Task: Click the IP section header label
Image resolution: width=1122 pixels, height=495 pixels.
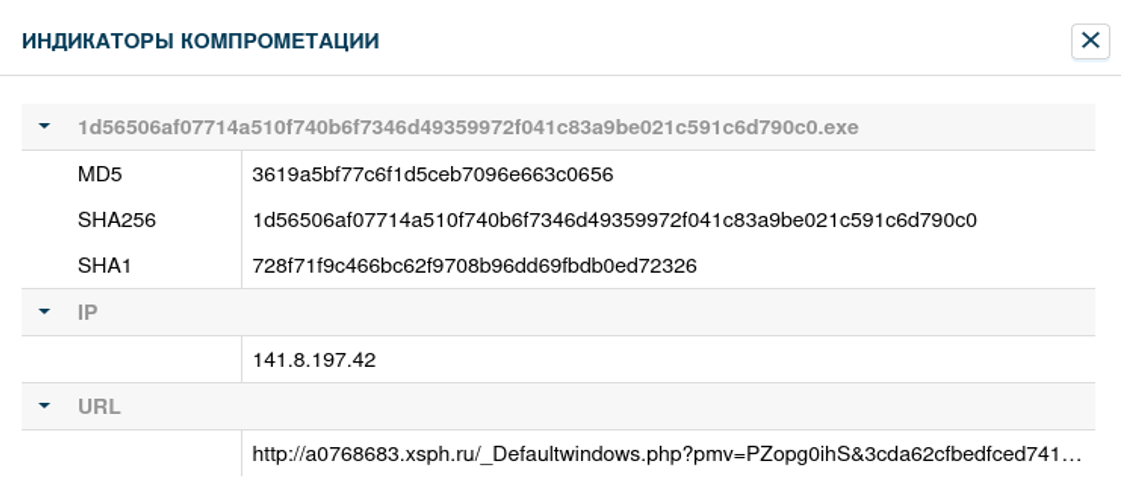Action: pyautogui.click(x=88, y=313)
